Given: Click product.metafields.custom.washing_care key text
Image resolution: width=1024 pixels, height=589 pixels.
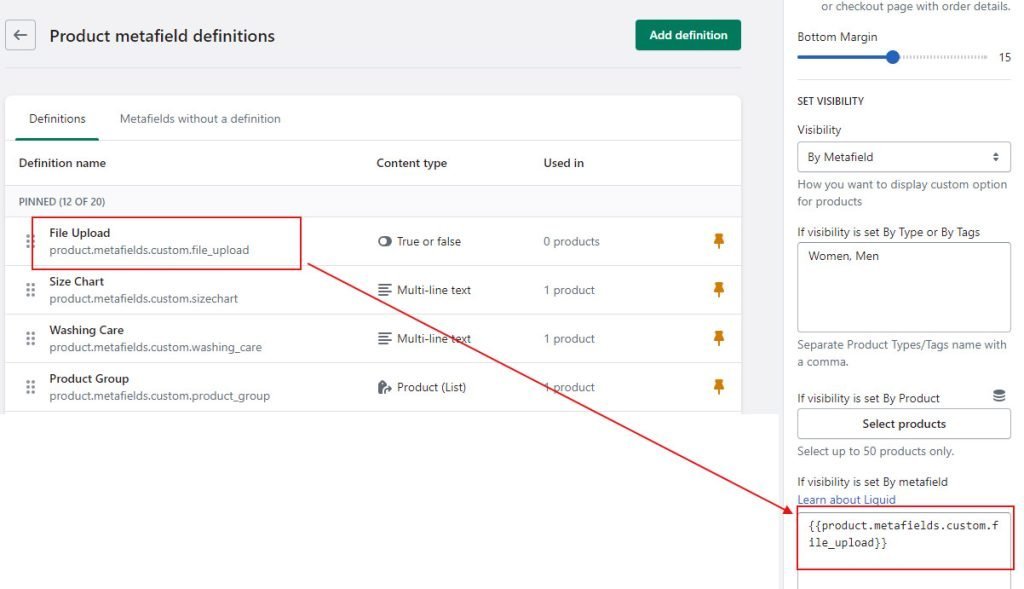Looking at the screenshot, I should coord(155,347).
